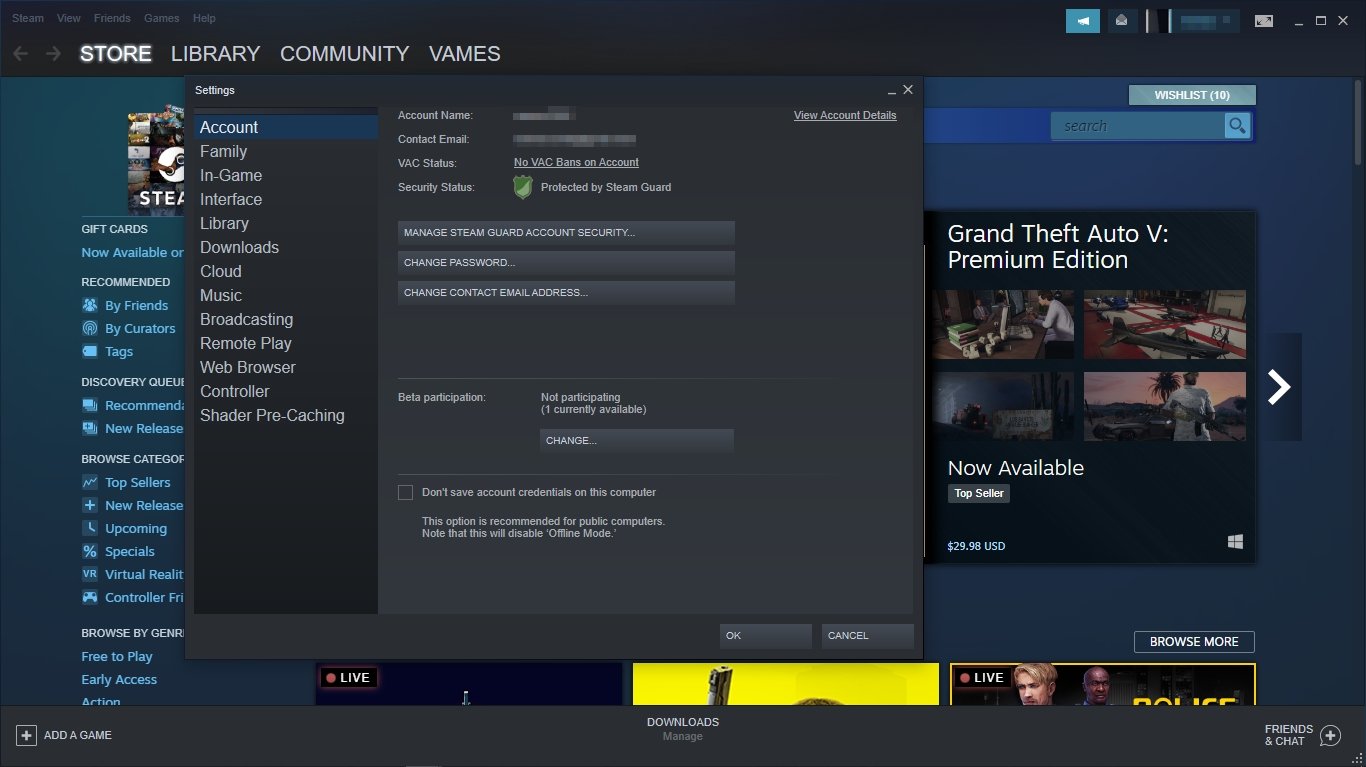Click the Upcoming clock icon

89,528
